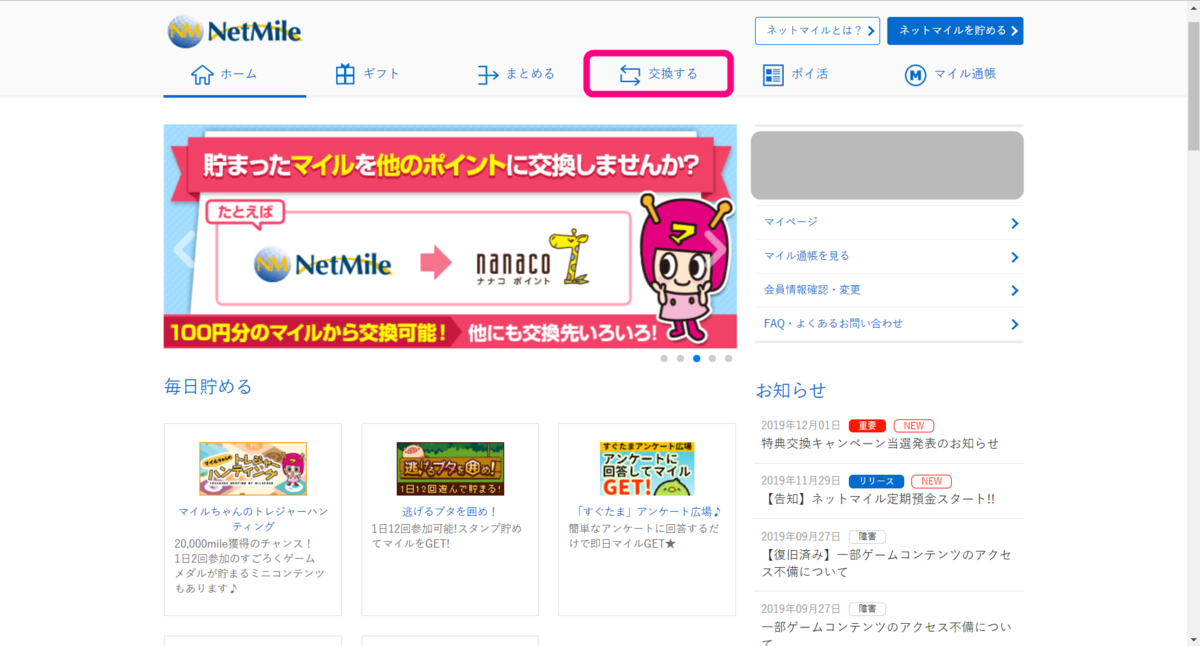Viewport: 1200px width, 646px height.
Task: Click the 交換する exchange arrows icon
Action: tap(630, 75)
